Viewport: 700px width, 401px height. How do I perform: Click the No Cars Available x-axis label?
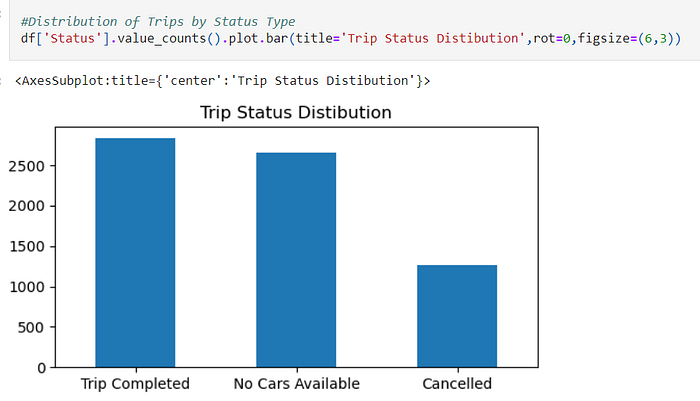(296, 384)
